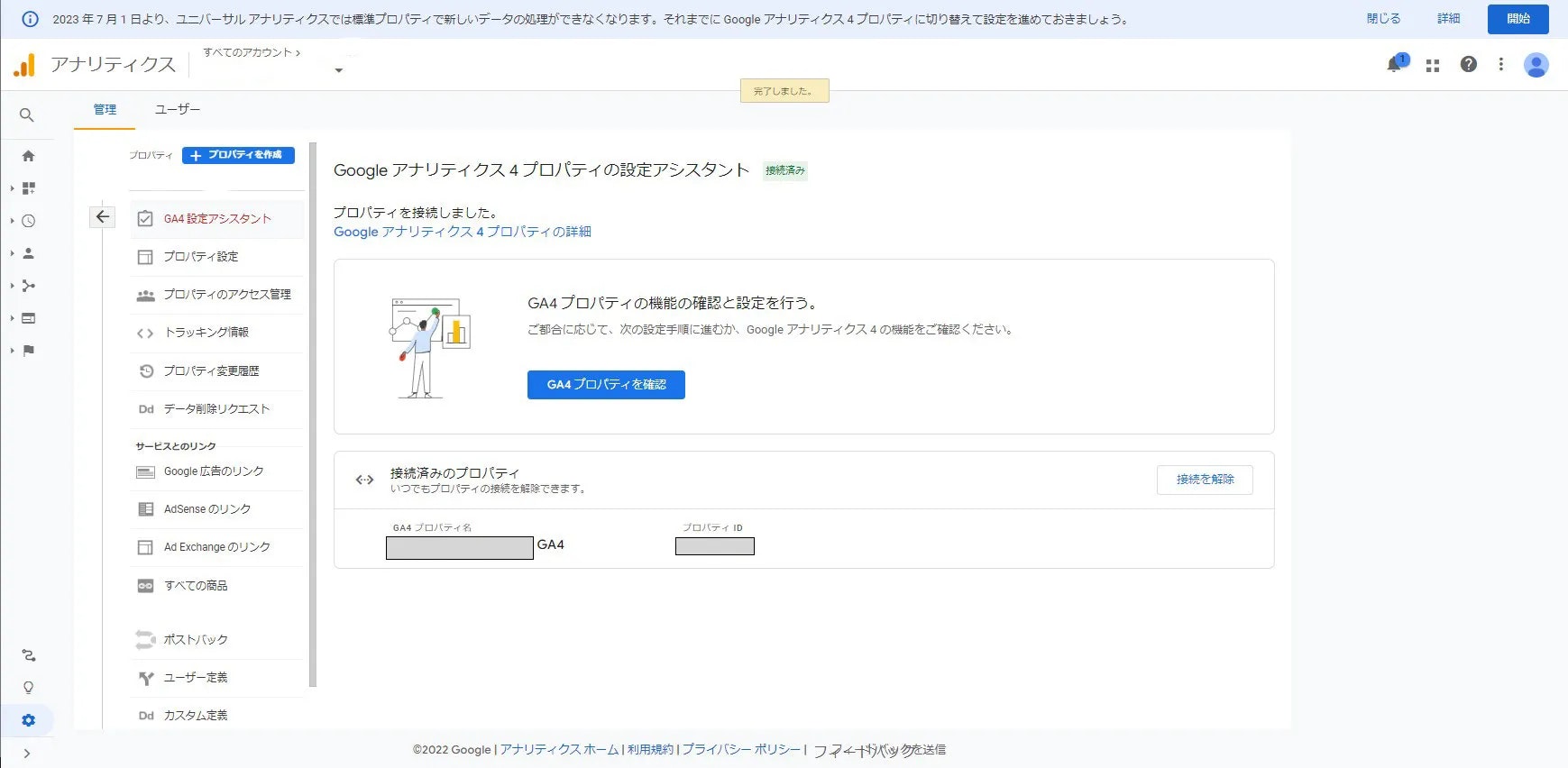The width and height of the screenshot is (1568, 768).
Task: Open the Audience person icon in sidebar
Action: click(29, 253)
